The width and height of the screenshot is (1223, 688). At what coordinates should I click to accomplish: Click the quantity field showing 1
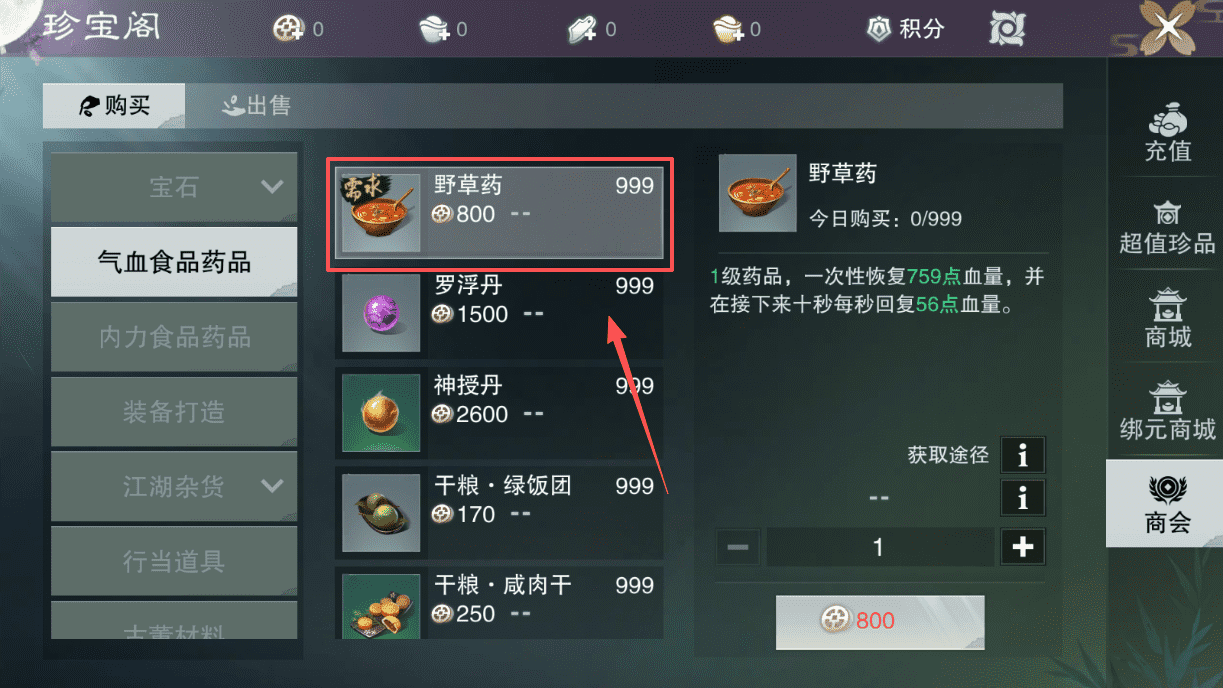pos(880,547)
